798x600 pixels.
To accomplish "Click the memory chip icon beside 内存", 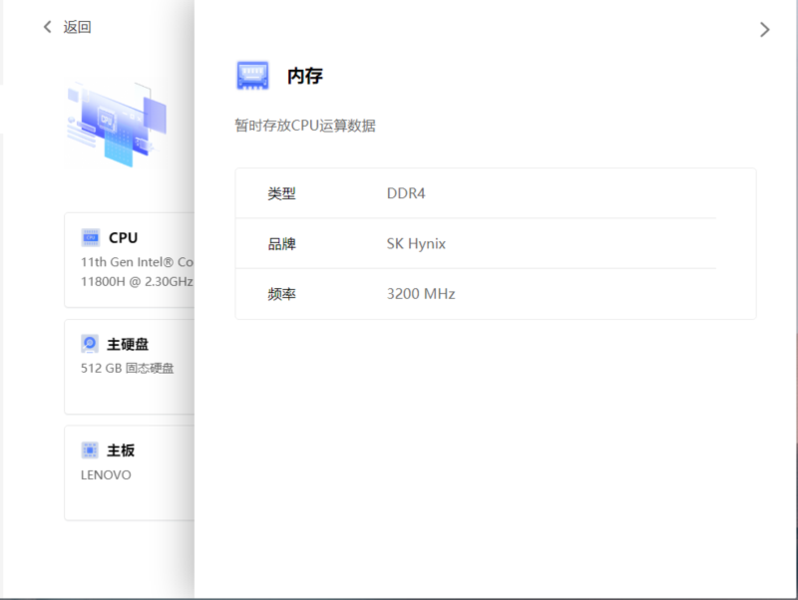I will [252, 76].
